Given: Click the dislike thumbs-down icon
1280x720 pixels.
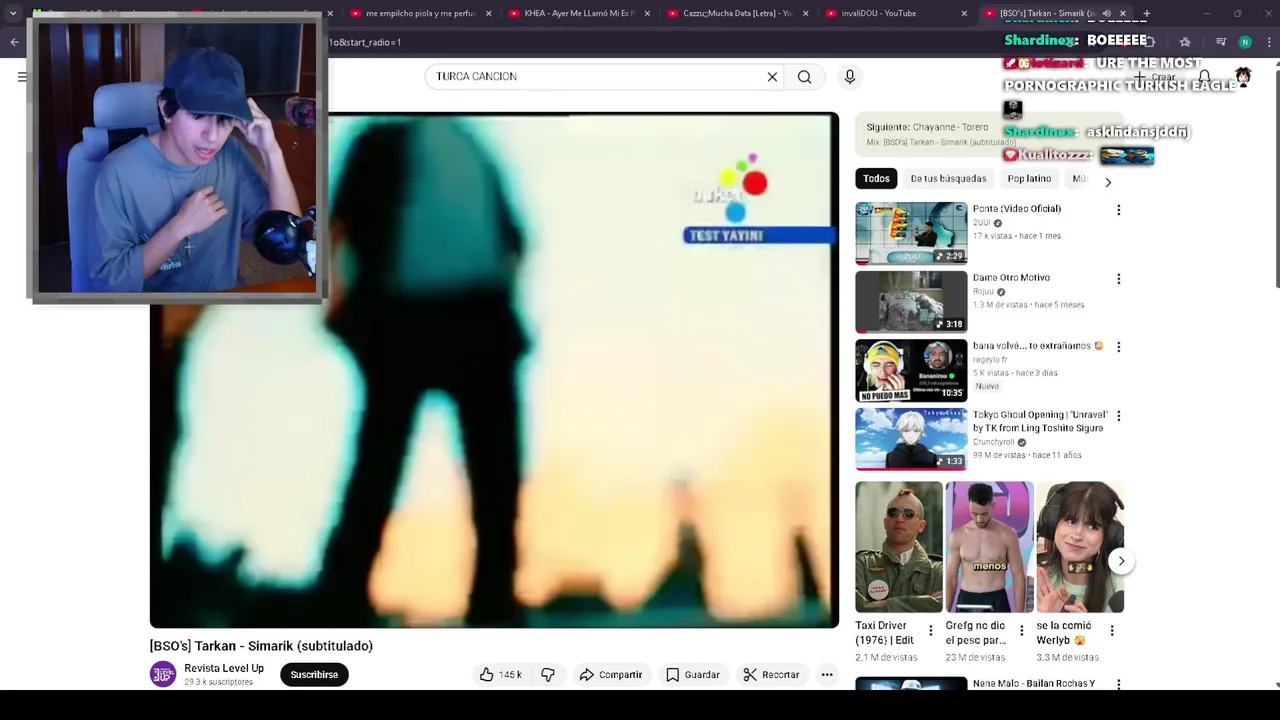Looking at the screenshot, I should click(x=548, y=675).
